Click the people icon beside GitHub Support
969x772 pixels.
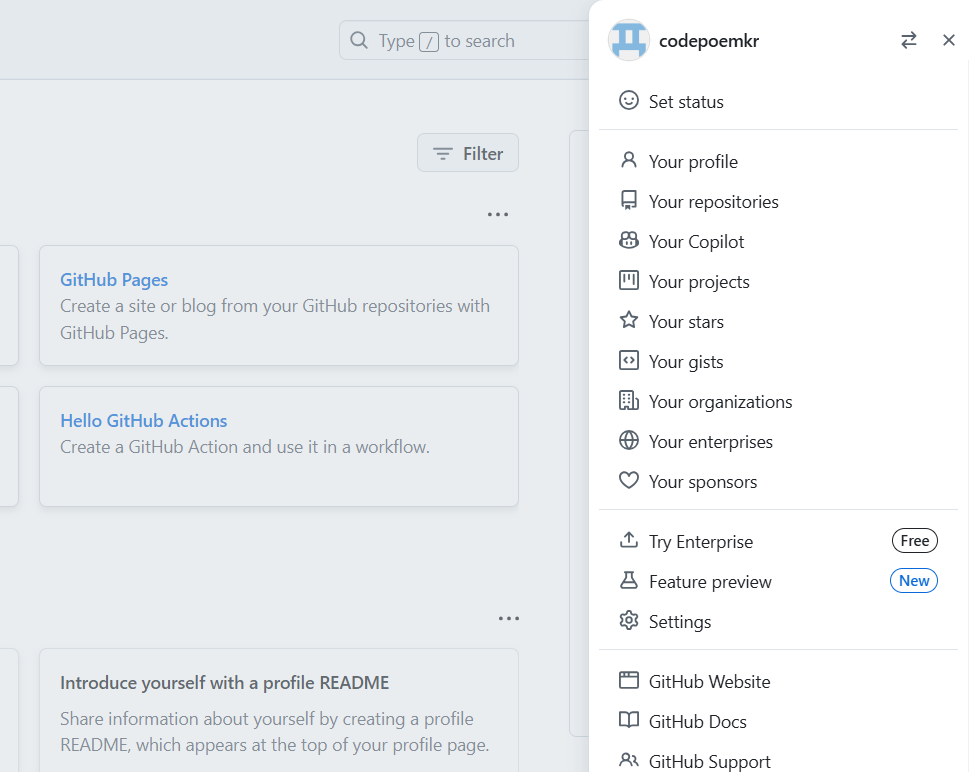(x=628, y=760)
